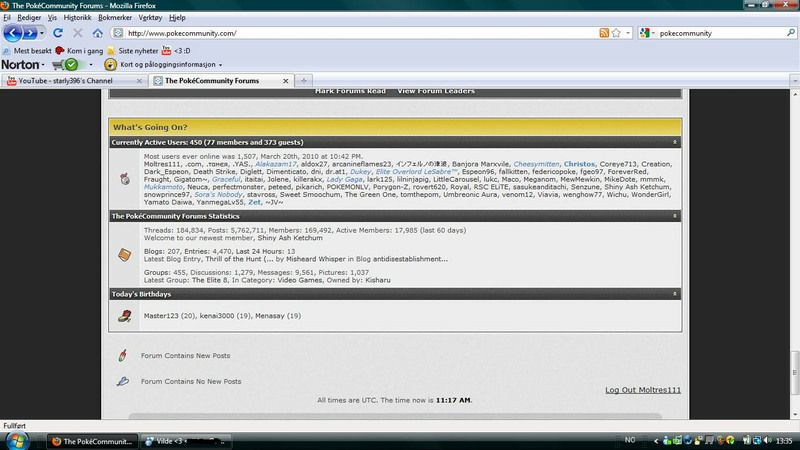
Task: Click the pokecommunity search field
Action: (721, 33)
